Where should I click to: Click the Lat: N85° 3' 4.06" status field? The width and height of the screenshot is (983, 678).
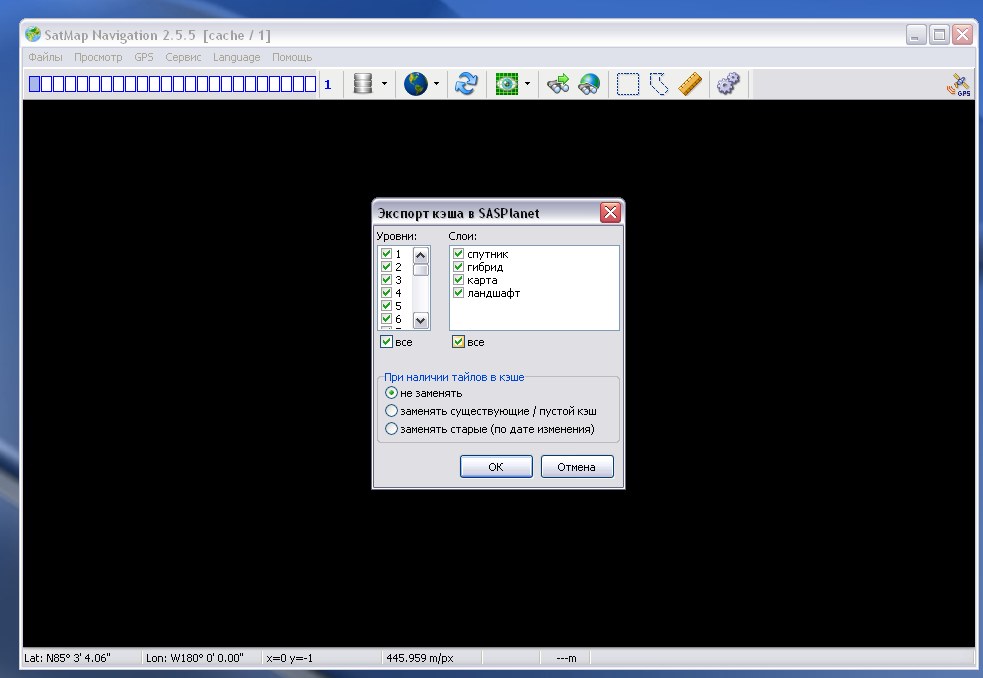pyautogui.click(x=81, y=658)
